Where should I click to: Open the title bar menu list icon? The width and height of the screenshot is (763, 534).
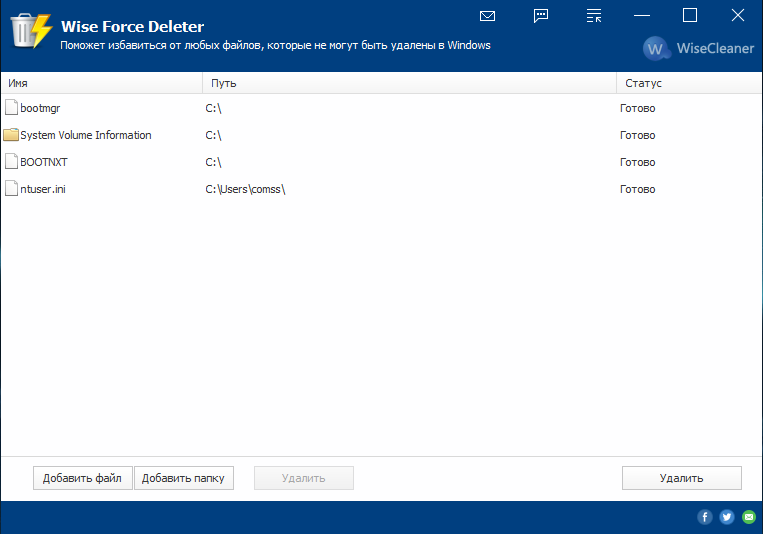[594, 16]
